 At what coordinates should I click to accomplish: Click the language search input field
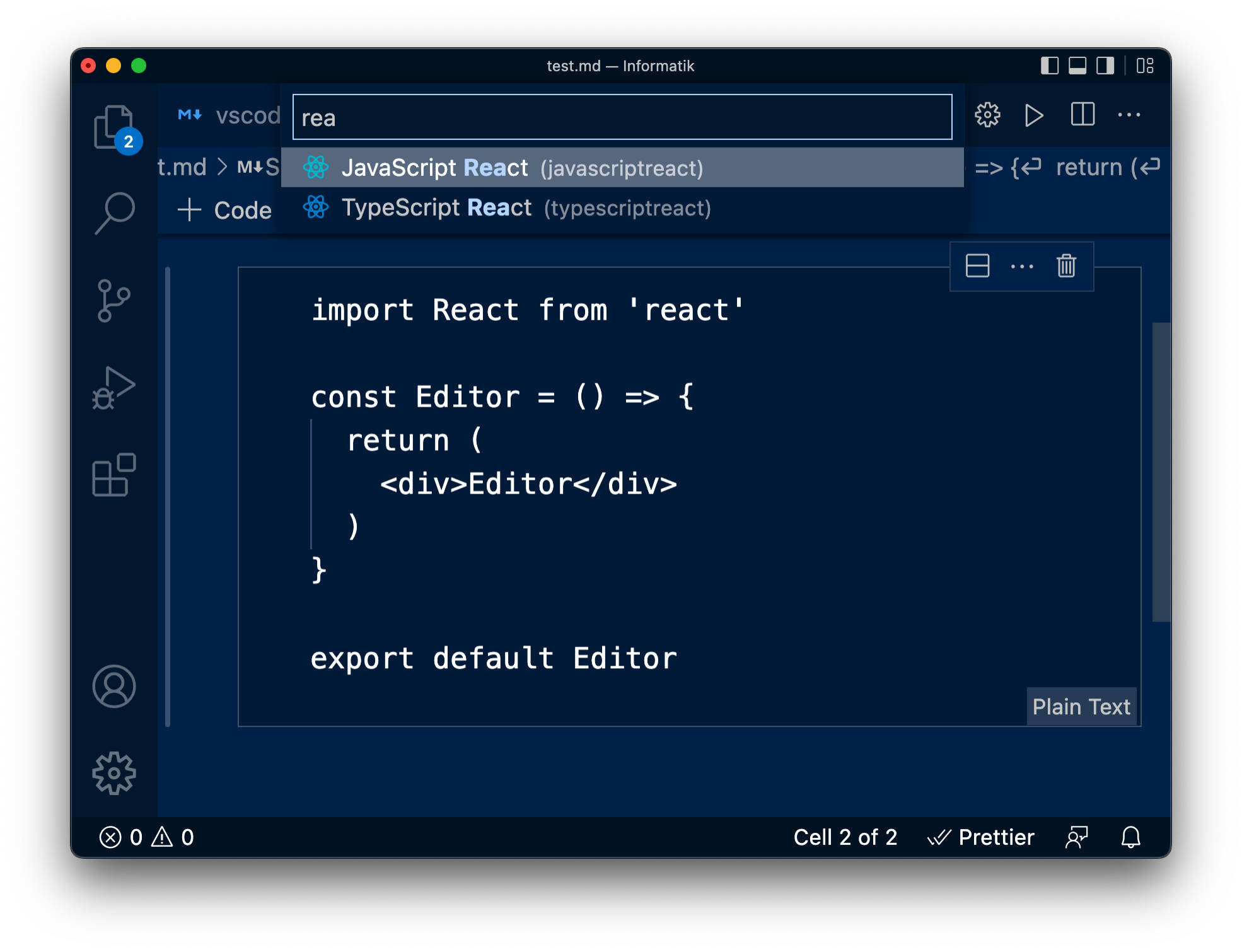[x=622, y=117]
